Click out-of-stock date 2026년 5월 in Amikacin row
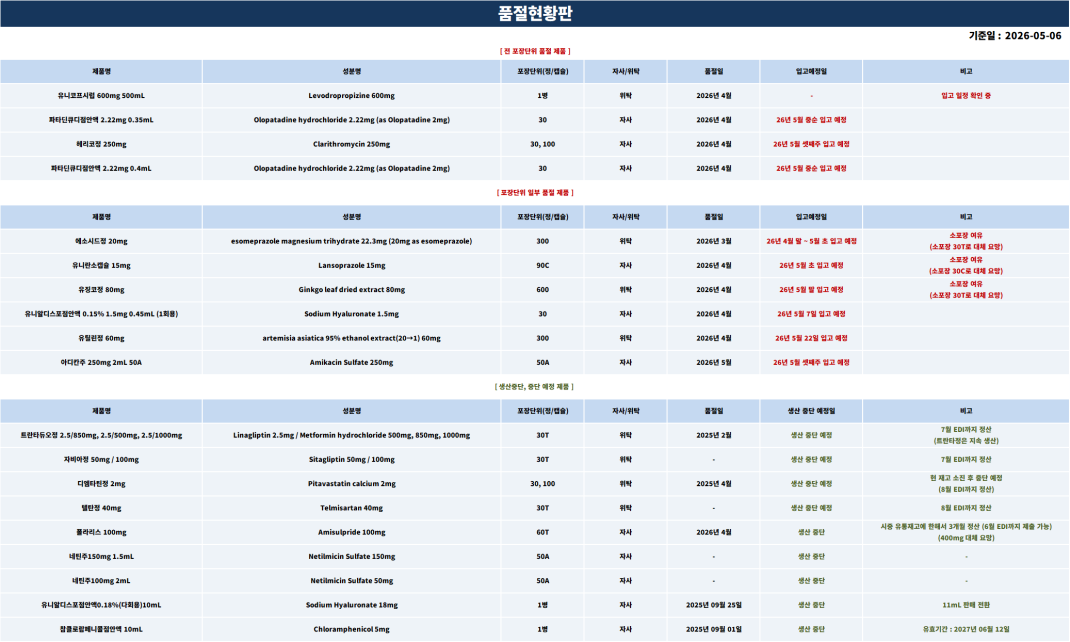The width and height of the screenshot is (1070, 642). pyautogui.click(x=714, y=363)
